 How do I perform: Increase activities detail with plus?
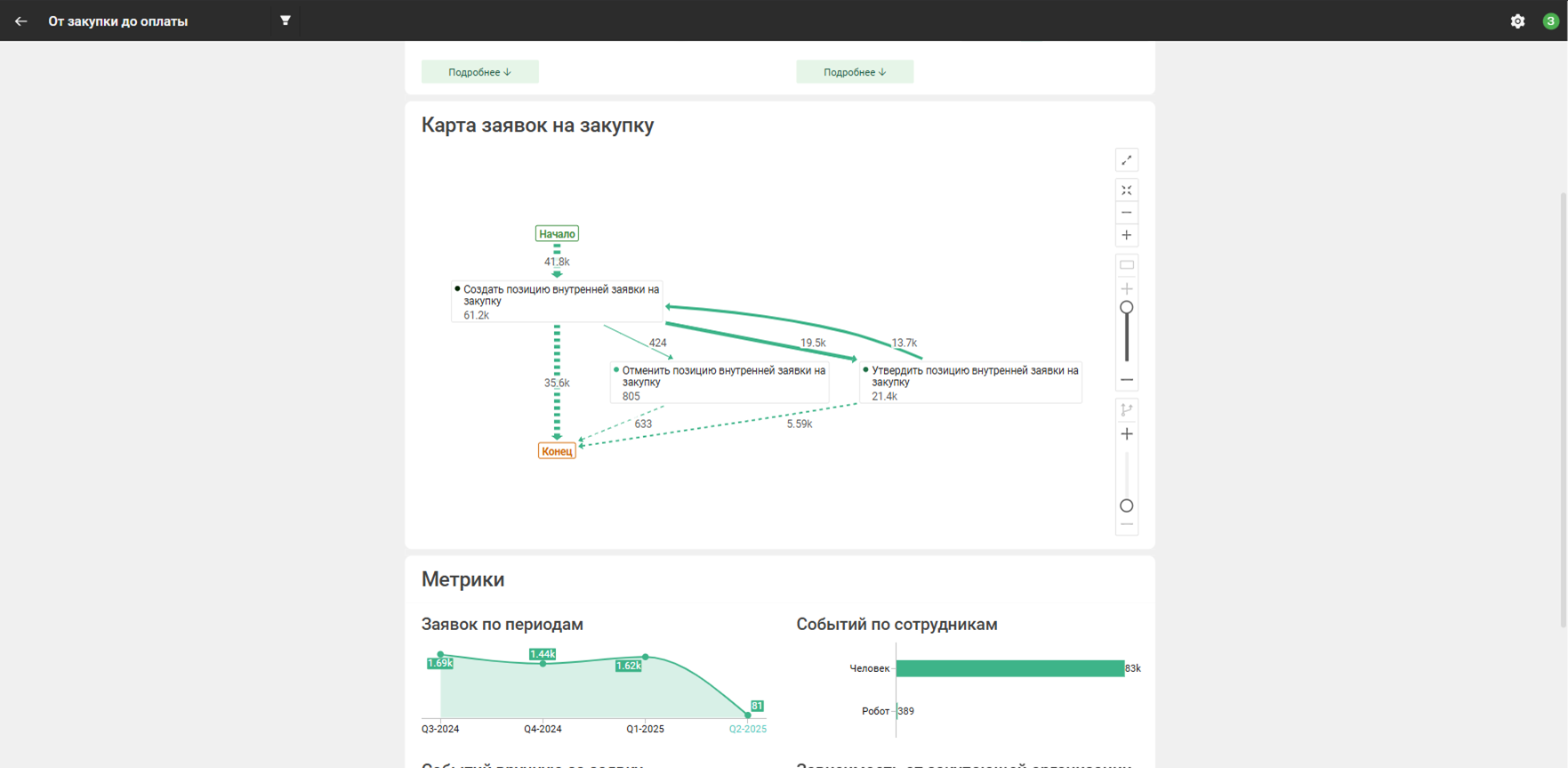click(x=1127, y=289)
